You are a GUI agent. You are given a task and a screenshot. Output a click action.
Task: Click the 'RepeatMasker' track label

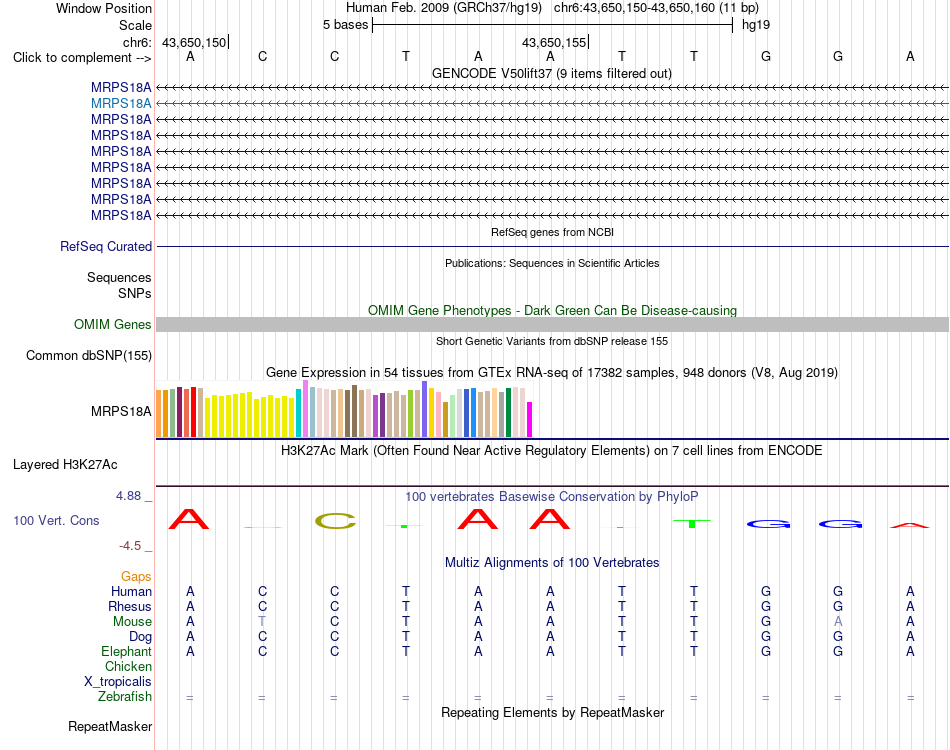tap(110, 726)
